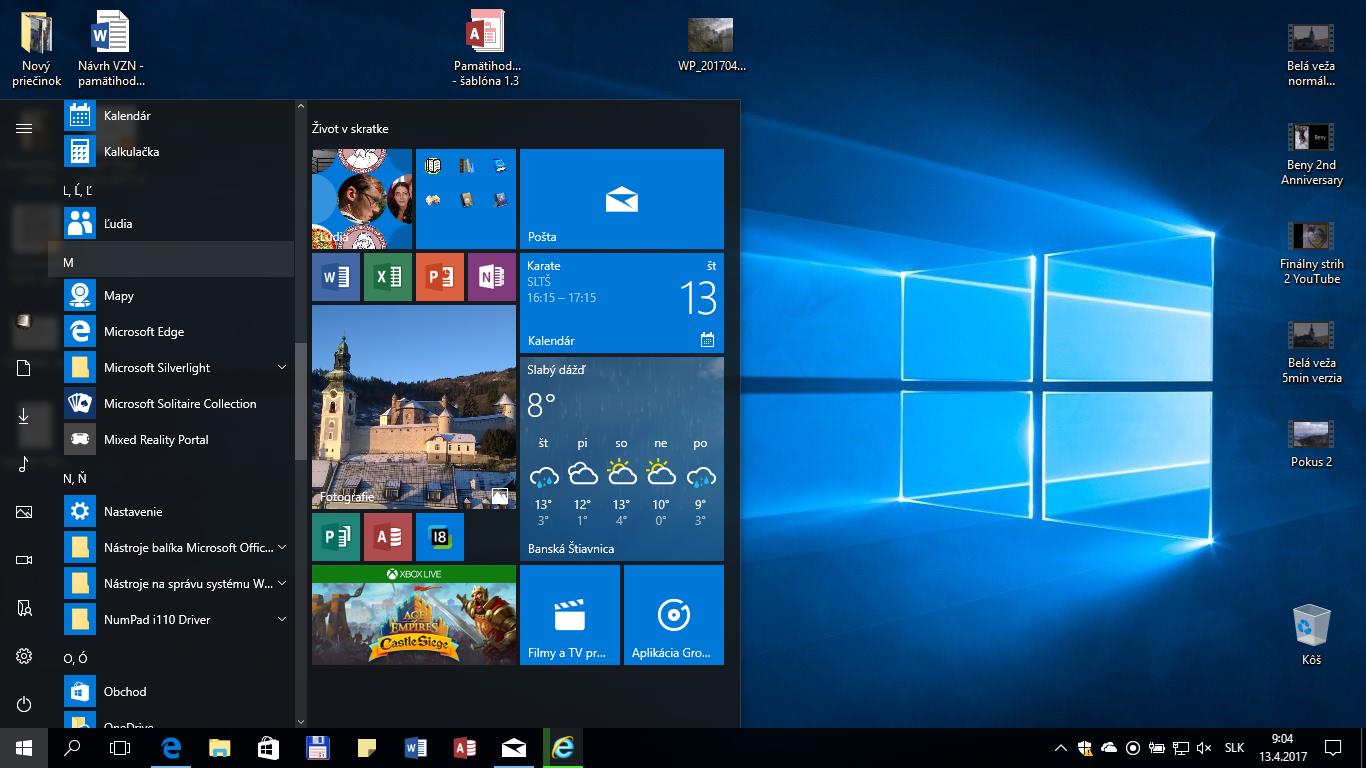Click the Pošta mail tile

pos(621,199)
